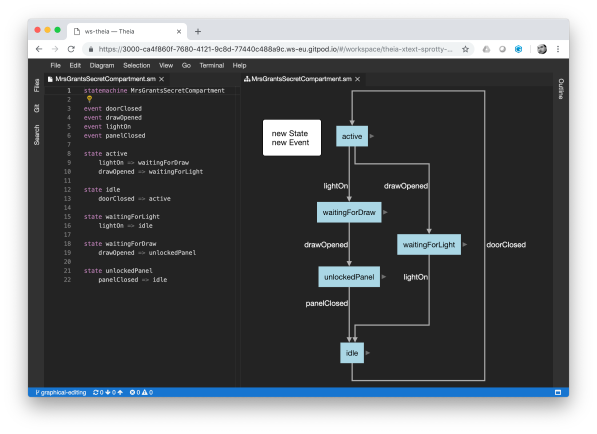Expand the arrow next to active state
The width and height of the screenshot is (597, 434).
coord(372,136)
